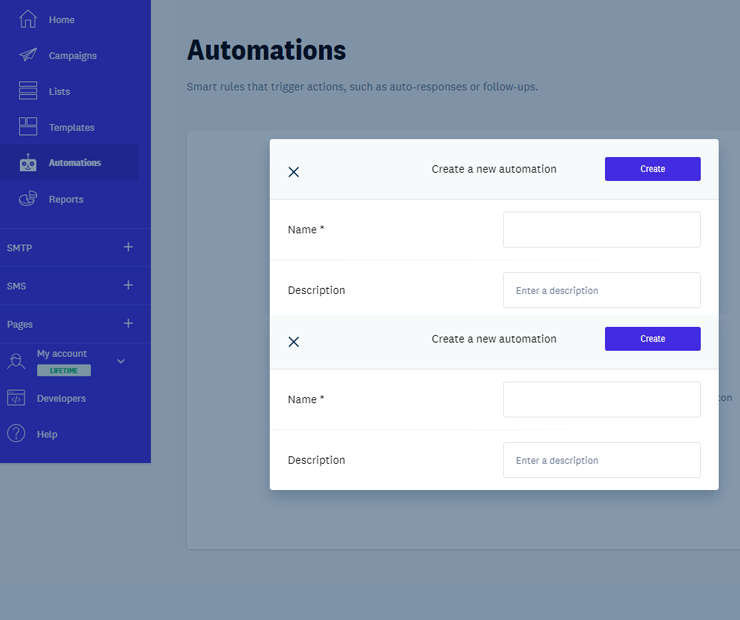
Task: Select the Lists icon in sidebar
Action: [28, 91]
